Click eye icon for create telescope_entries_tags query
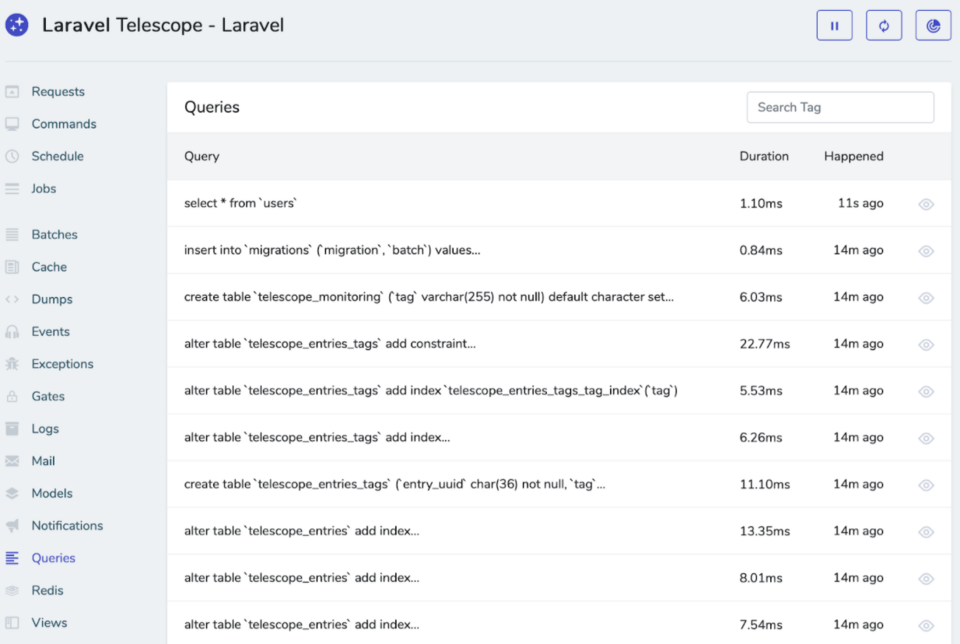 926,485
